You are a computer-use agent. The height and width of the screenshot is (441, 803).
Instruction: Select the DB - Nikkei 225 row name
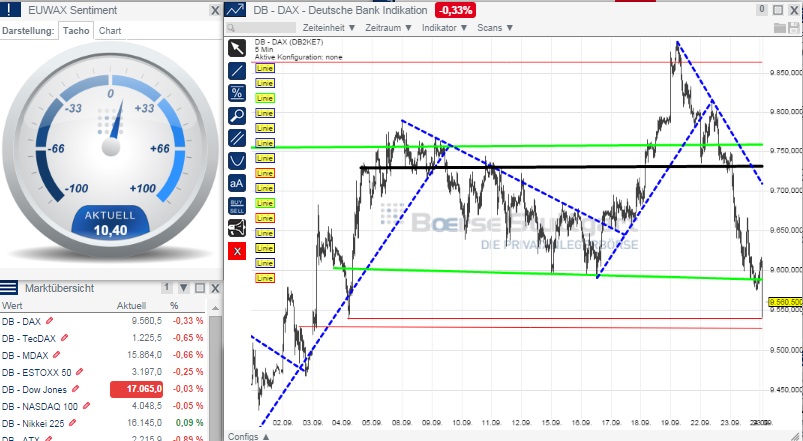pos(33,423)
